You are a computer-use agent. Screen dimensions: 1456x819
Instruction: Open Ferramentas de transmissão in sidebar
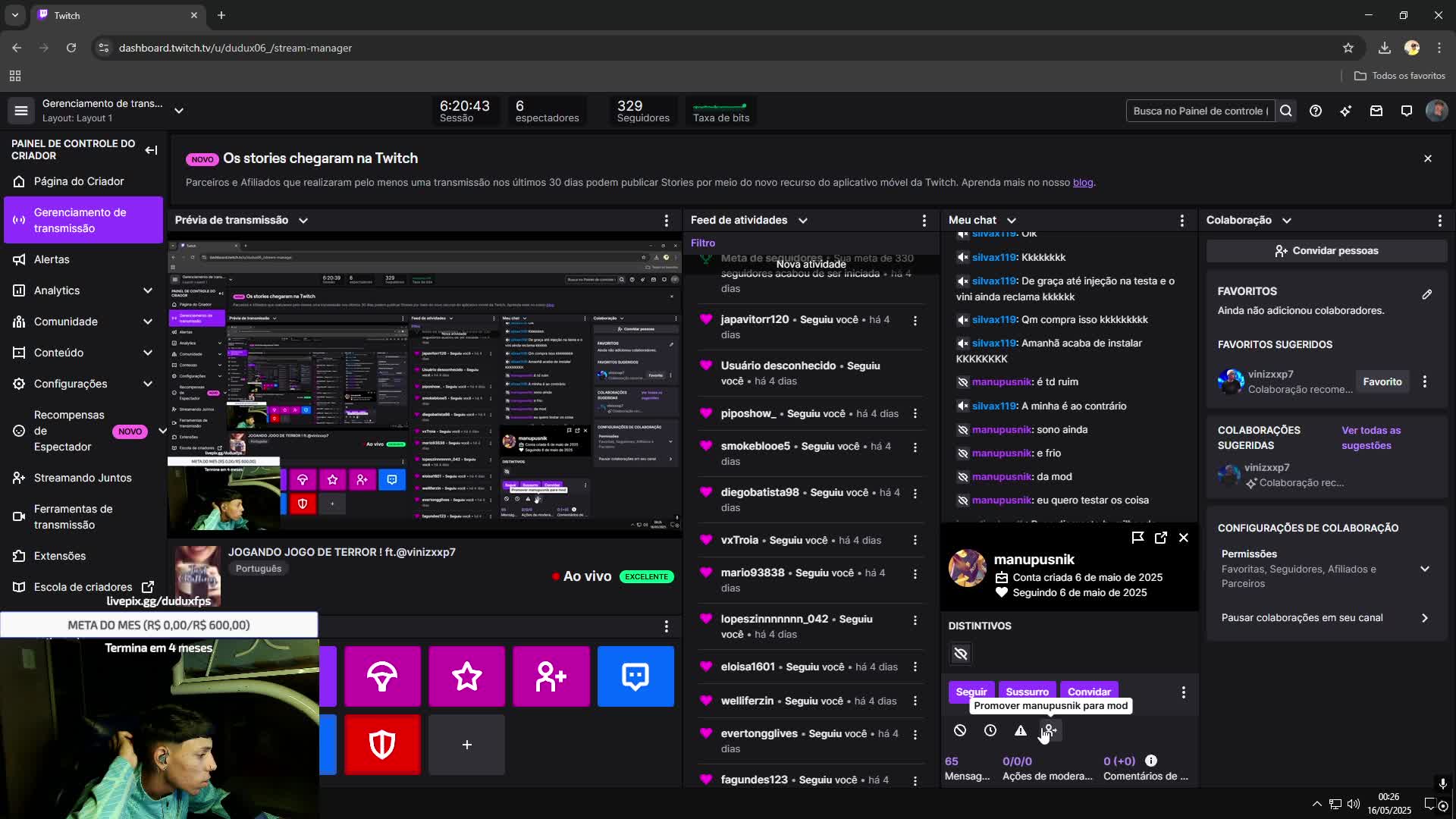point(83,516)
